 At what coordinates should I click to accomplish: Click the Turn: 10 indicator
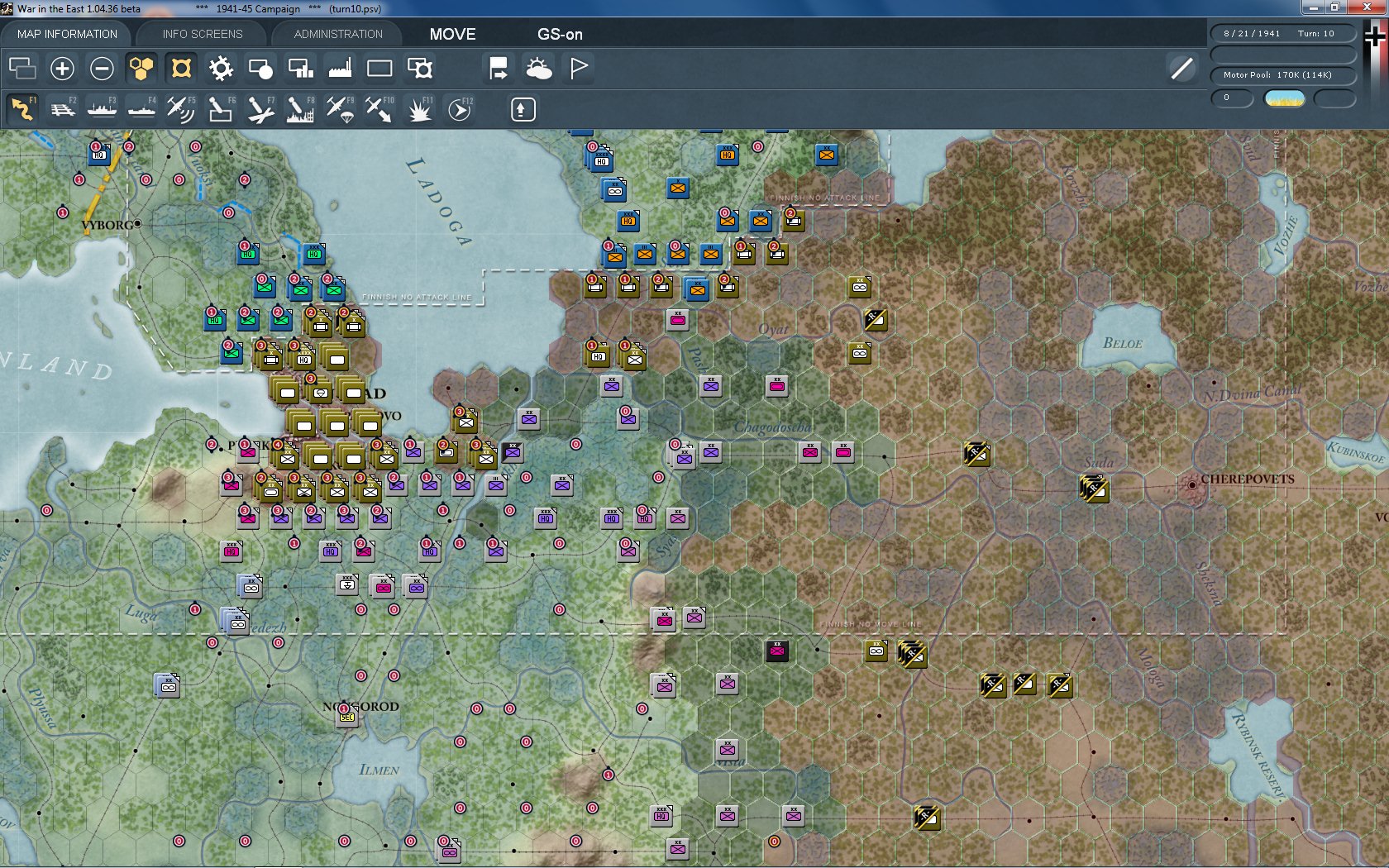(x=1315, y=34)
